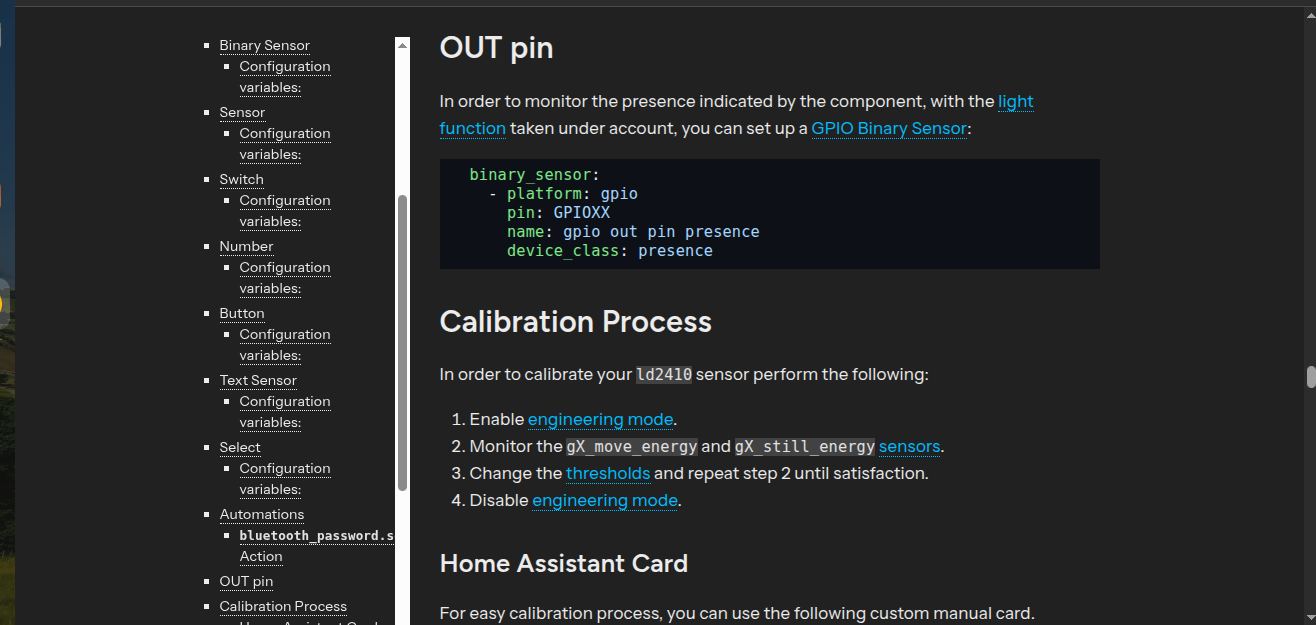Open the sensors link in step 2
Screen dimensions: 1316x625
coord(909,446)
